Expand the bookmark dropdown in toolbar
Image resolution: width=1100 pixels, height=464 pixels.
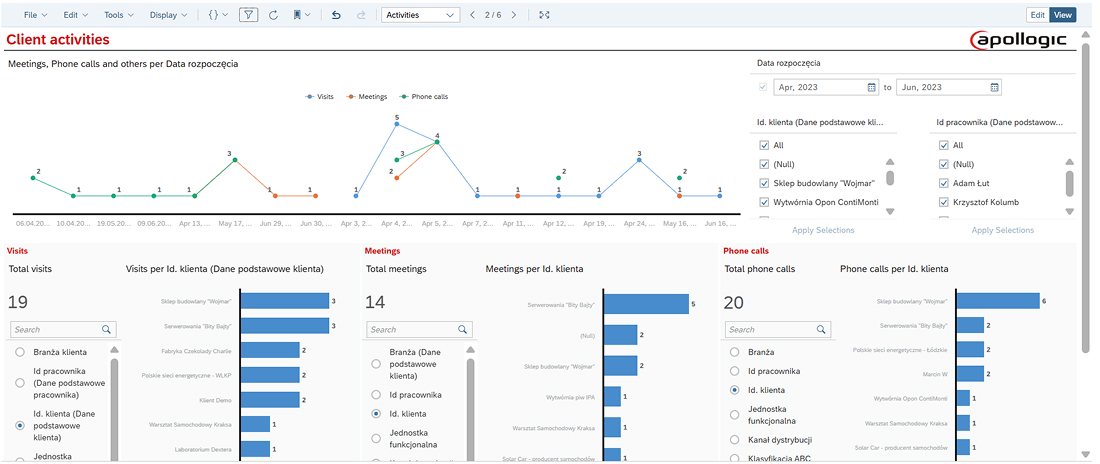(x=301, y=15)
